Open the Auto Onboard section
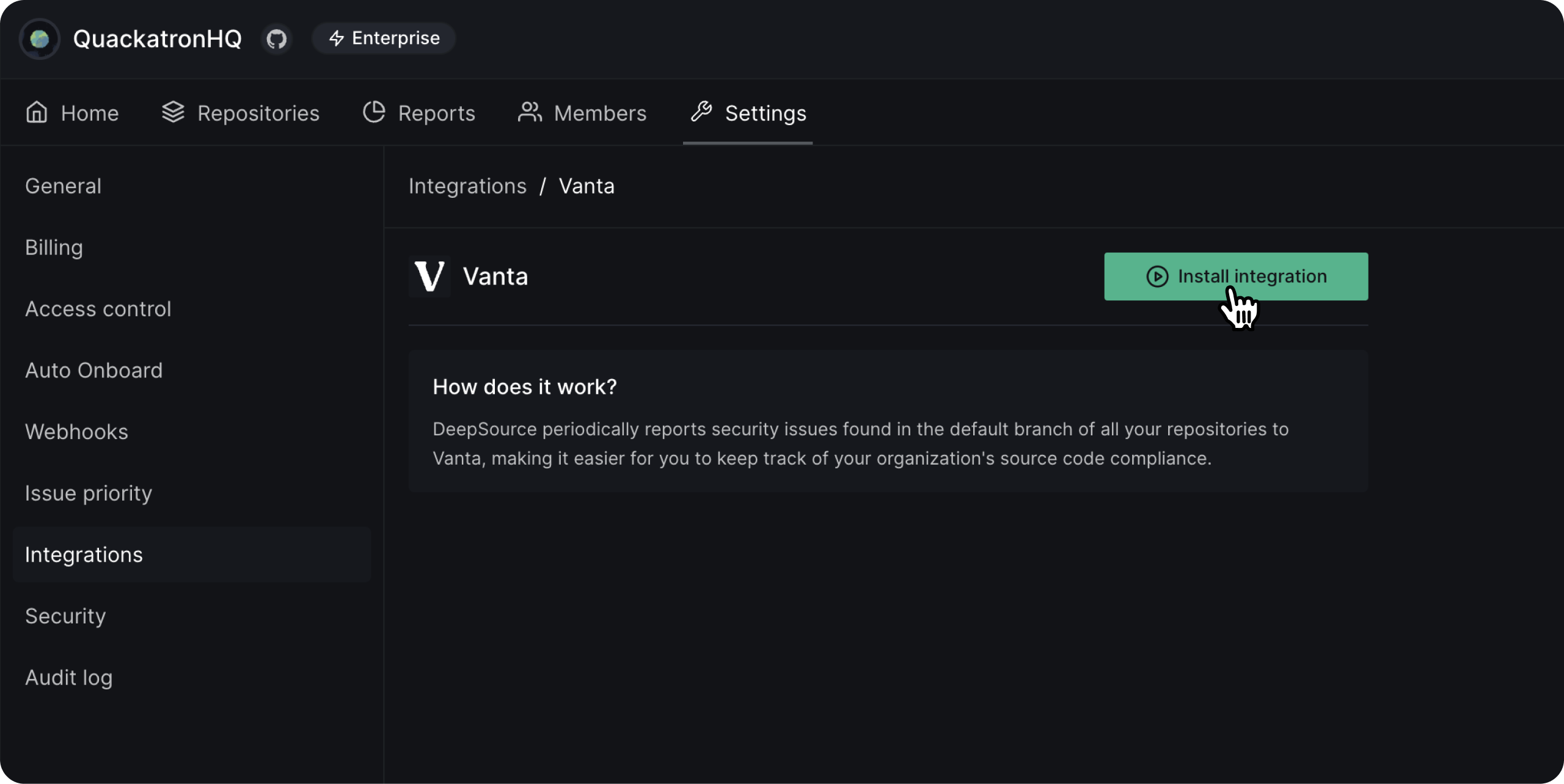Image resolution: width=1564 pixels, height=784 pixels. click(93, 371)
